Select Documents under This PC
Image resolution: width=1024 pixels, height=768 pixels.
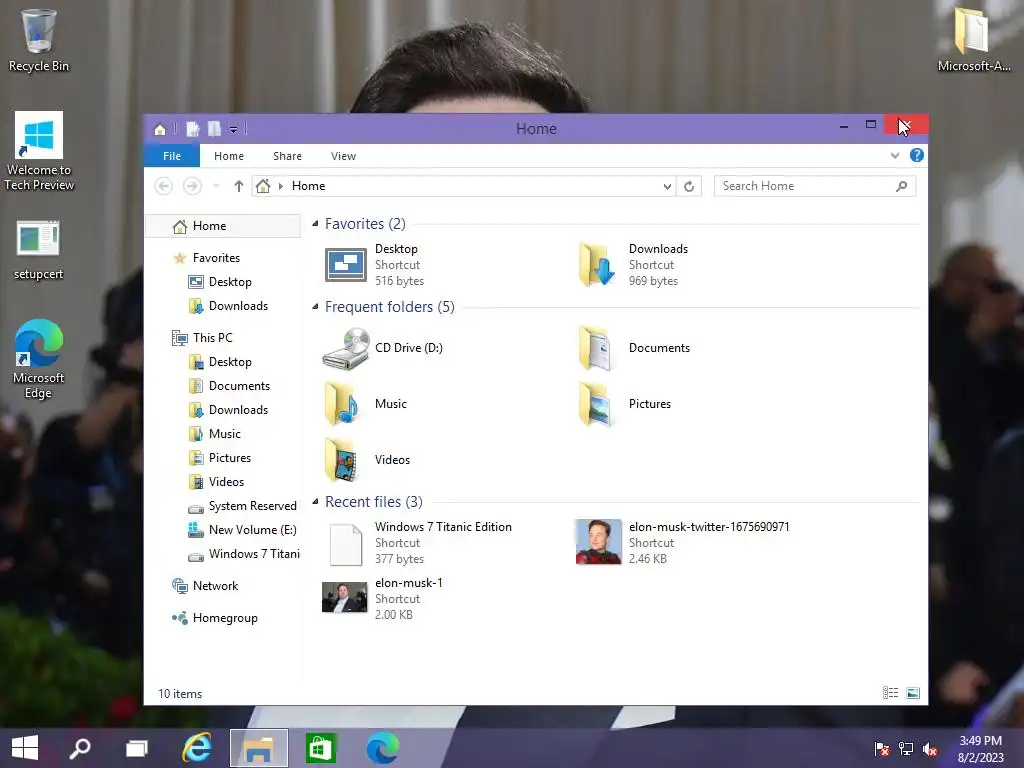point(239,386)
